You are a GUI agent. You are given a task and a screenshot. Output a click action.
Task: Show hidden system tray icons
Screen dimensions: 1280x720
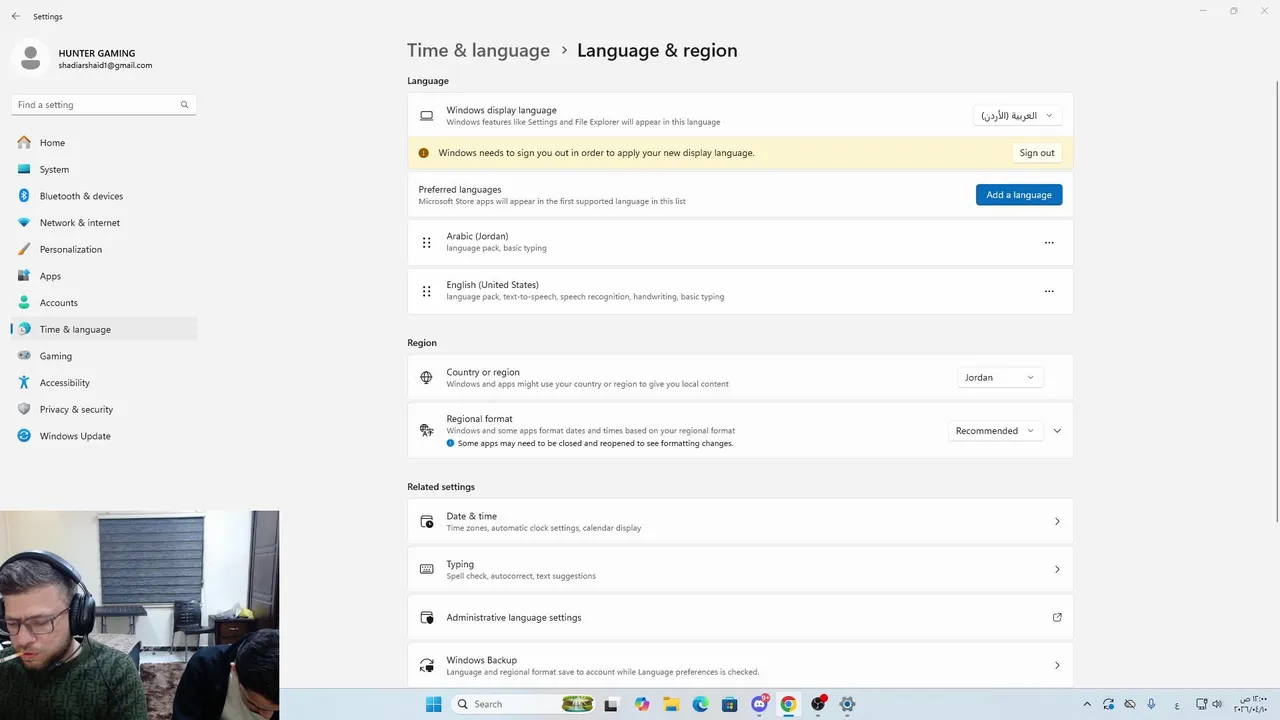1087,704
